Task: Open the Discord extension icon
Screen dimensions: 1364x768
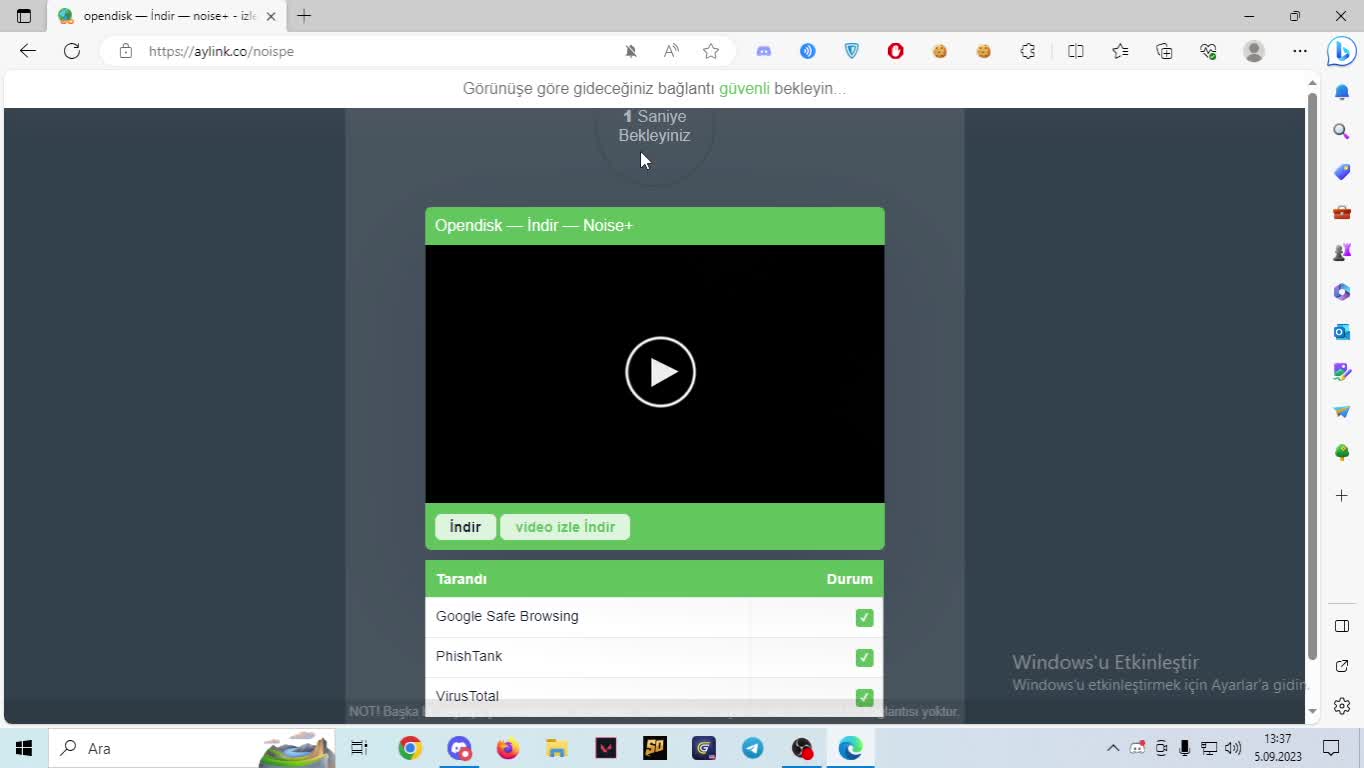Action: (764, 51)
